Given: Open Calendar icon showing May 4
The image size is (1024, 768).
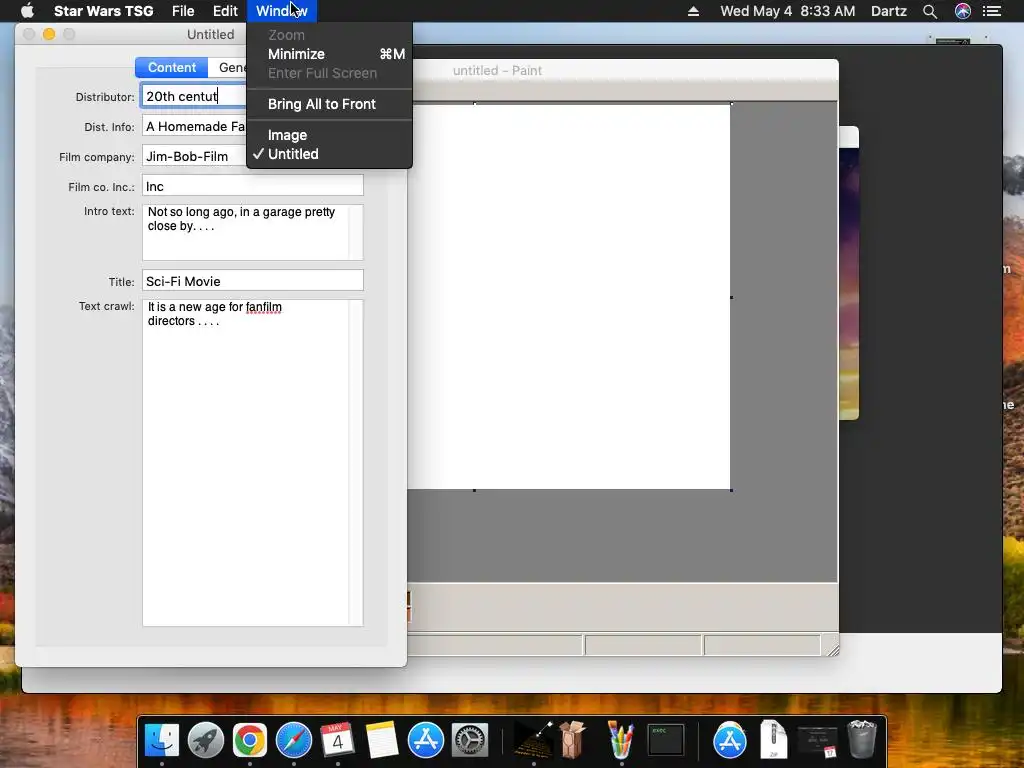Looking at the screenshot, I should pos(338,740).
